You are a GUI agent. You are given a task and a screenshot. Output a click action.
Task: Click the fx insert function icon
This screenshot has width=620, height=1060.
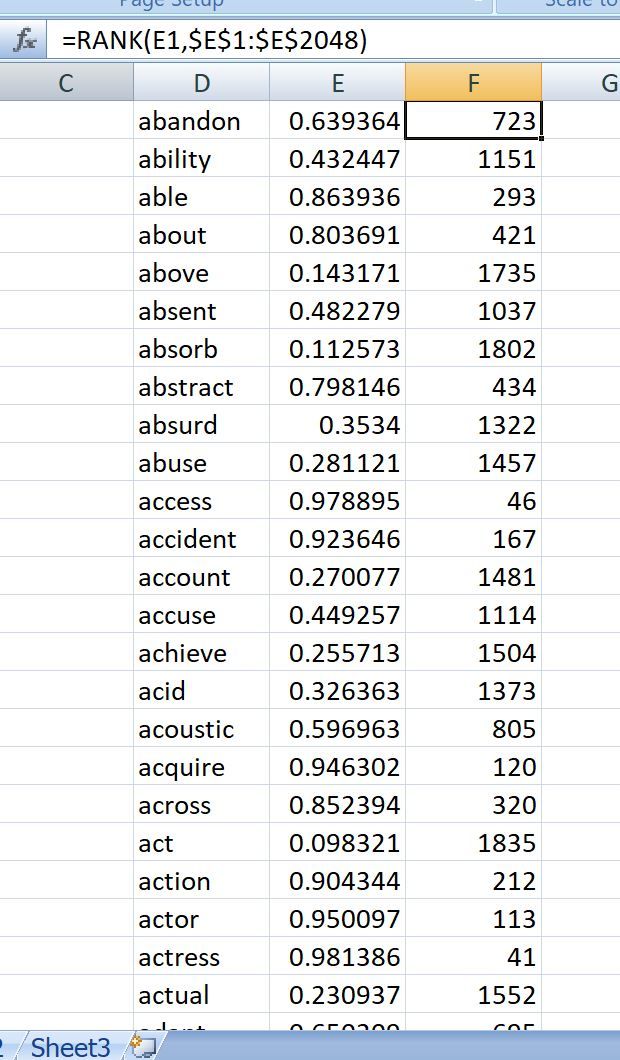coord(24,41)
